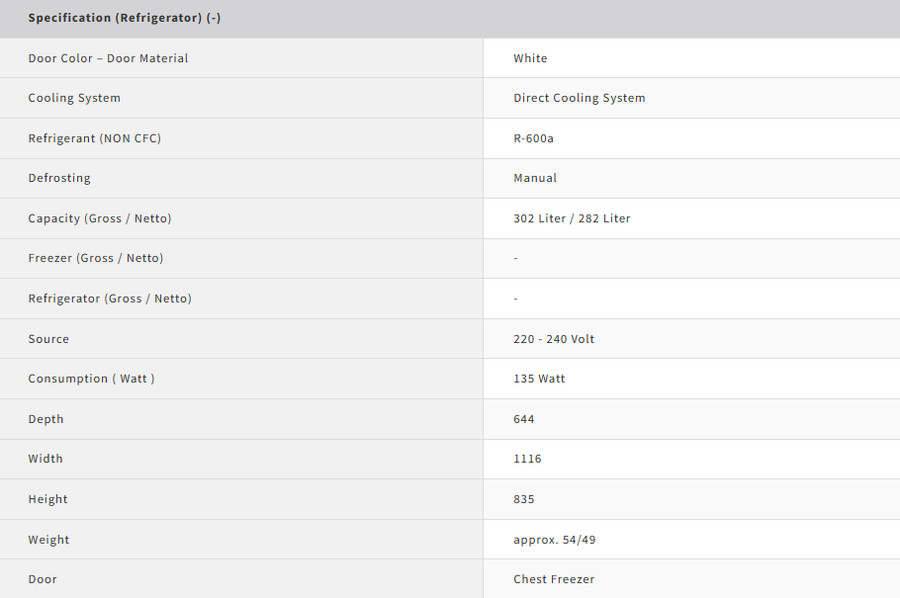
Task: Select the Cooling System row label
Action: click(x=75, y=98)
